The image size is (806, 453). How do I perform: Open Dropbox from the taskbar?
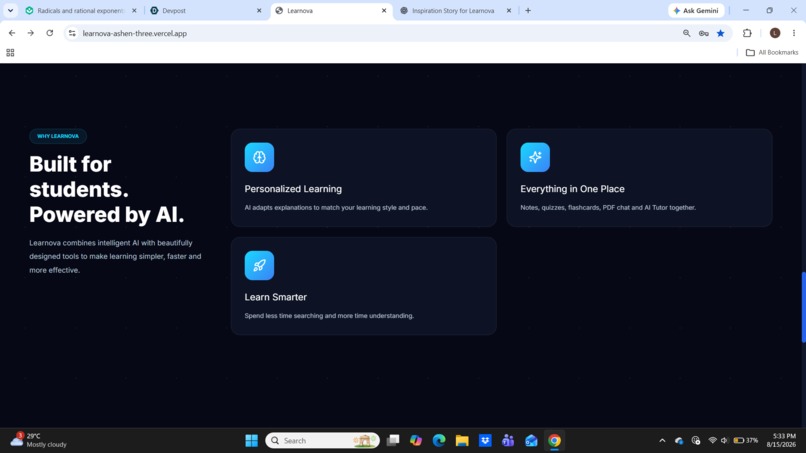485,441
